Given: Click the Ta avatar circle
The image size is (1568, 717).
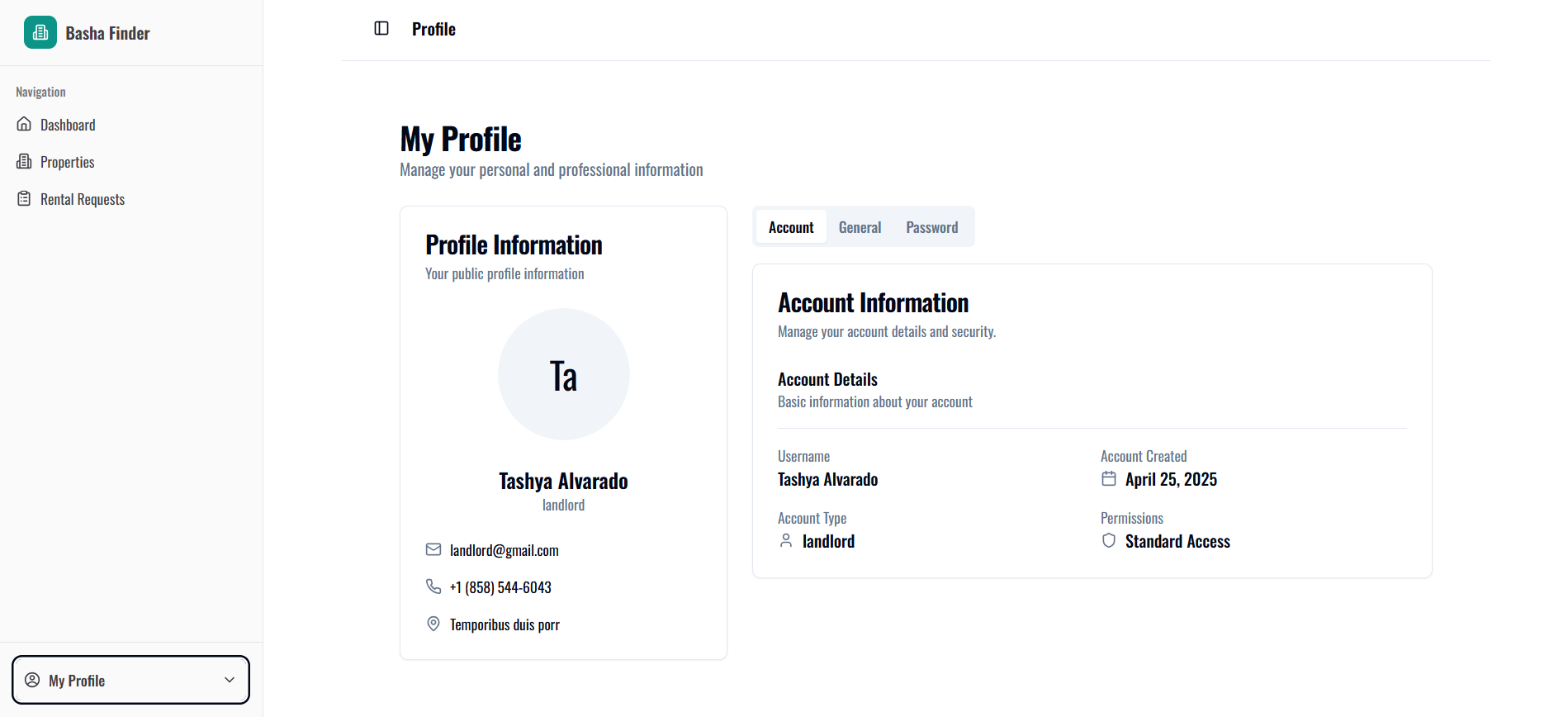Looking at the screenshot, I should coord(563,375).
